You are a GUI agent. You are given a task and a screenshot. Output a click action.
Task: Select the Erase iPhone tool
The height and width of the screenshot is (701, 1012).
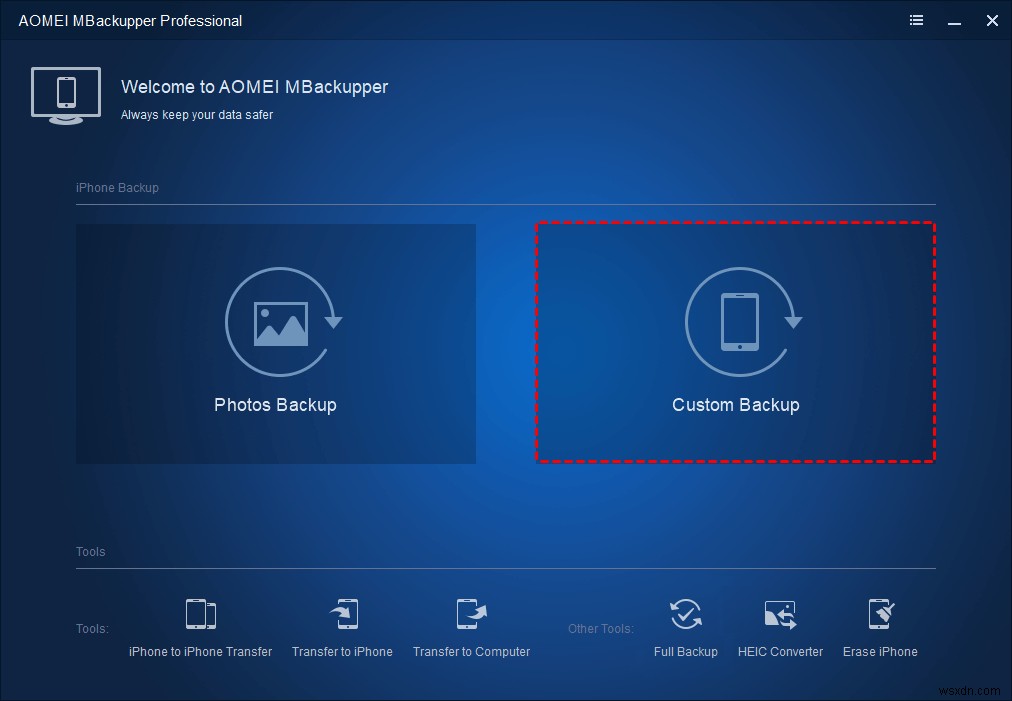pos(880,628)
